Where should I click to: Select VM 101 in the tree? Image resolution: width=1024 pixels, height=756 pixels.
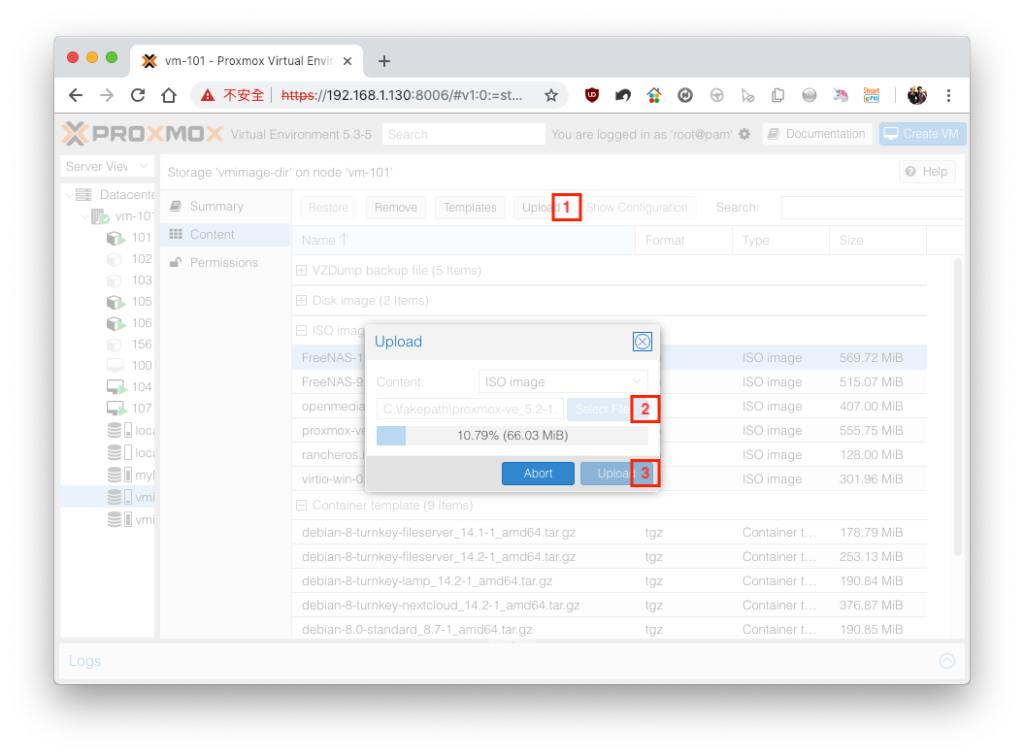pos(129,238)
